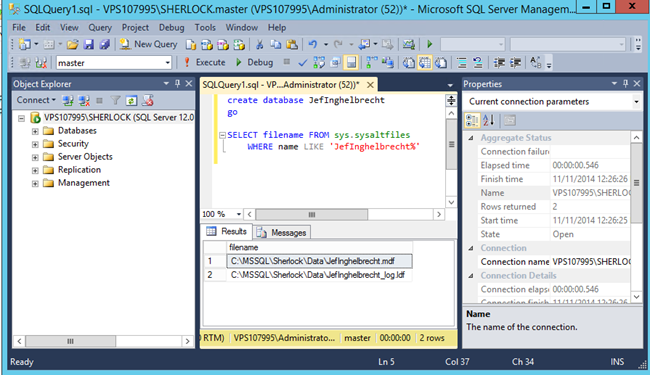Image resolution: width=650 pixels, height=375 pixels.
Task: Open the Connect button in Object Explorer
Action: tap(36, 100)
